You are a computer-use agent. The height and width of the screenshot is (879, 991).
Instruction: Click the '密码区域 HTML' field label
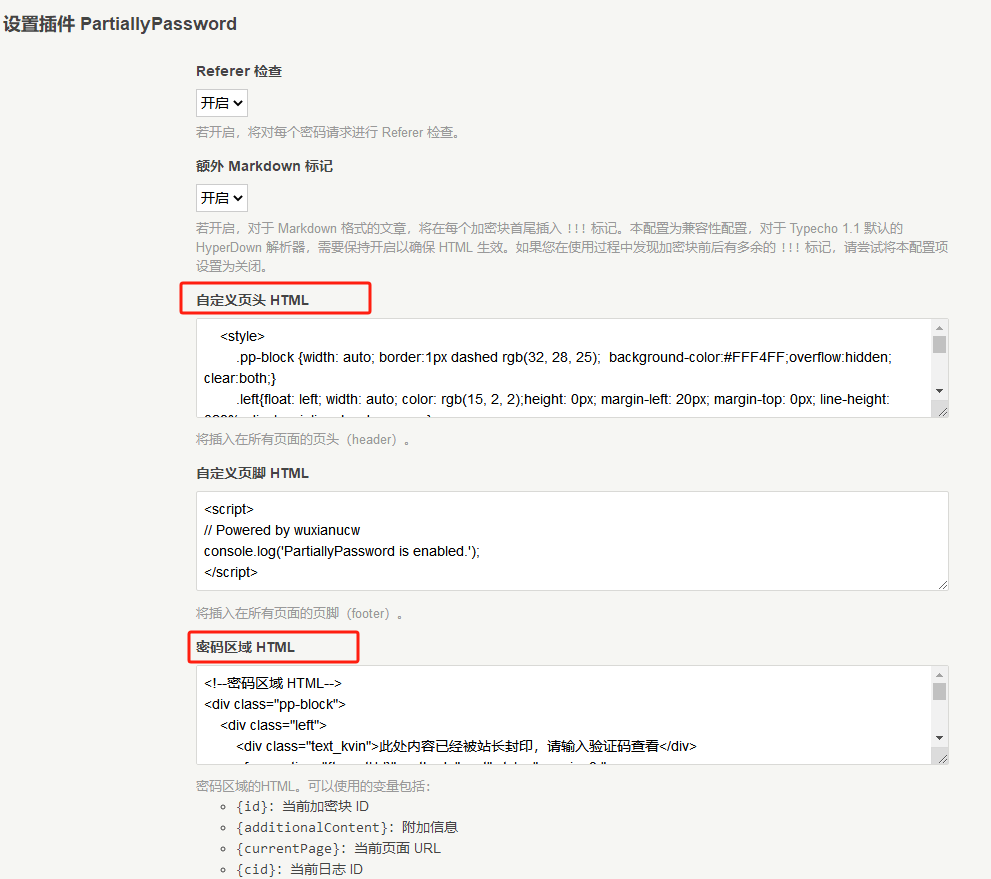coord(245,647)
